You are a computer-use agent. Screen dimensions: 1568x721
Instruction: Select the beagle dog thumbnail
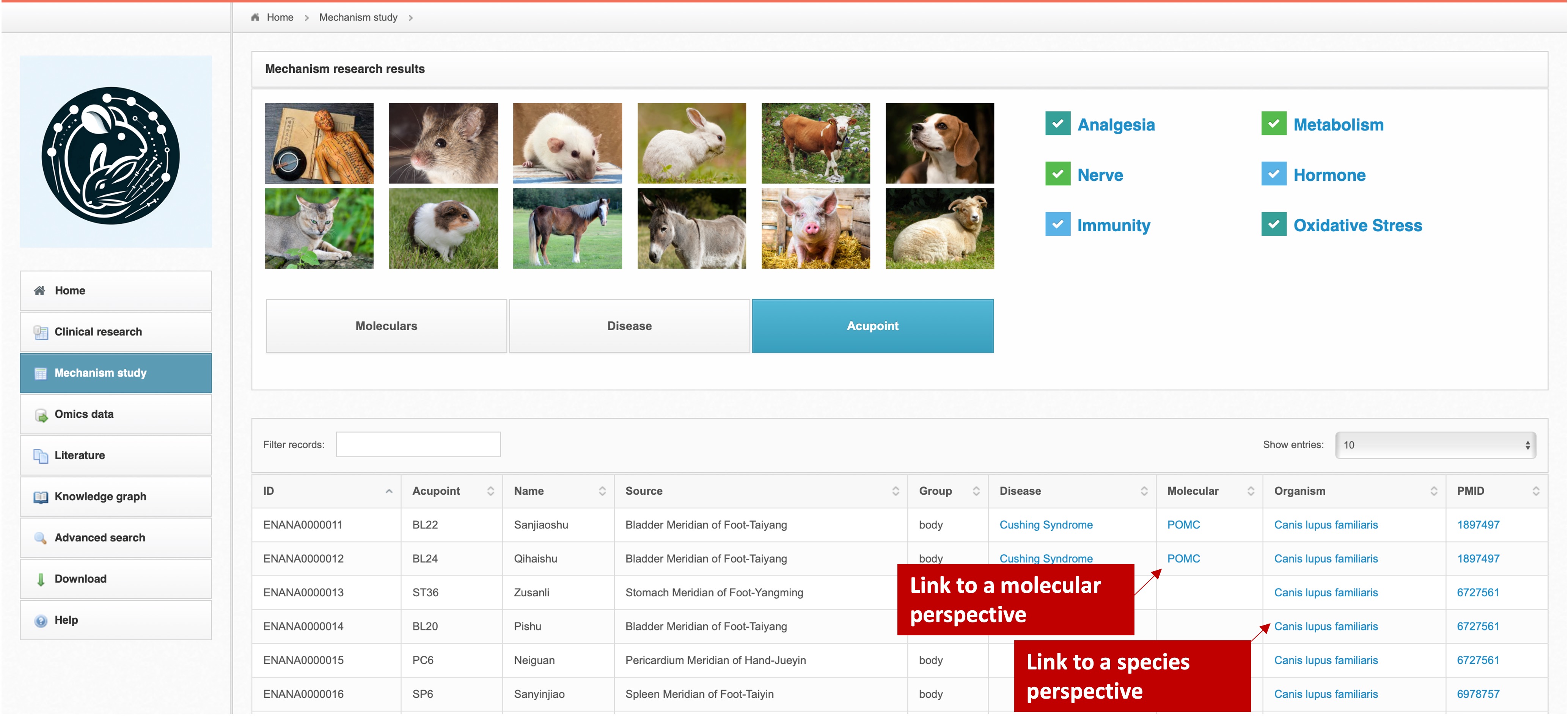(939, 144)
